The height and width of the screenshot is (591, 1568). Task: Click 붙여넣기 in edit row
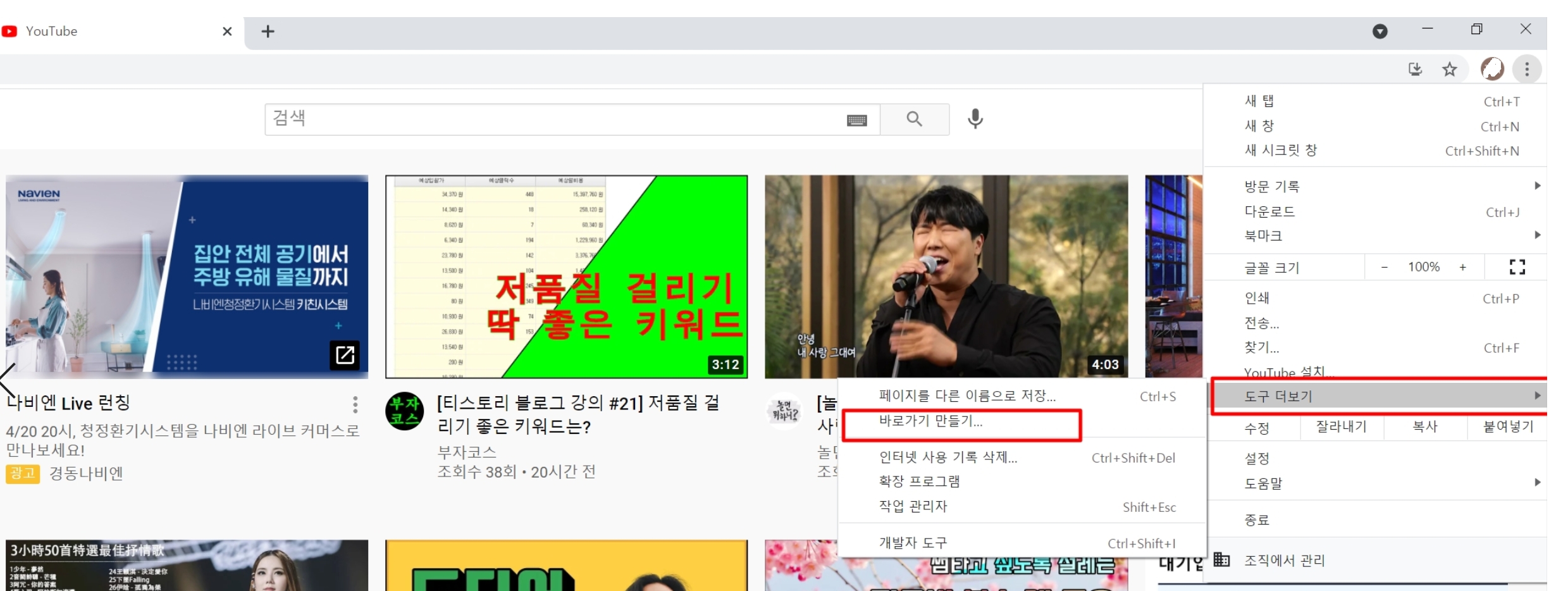click(1508, 427)
